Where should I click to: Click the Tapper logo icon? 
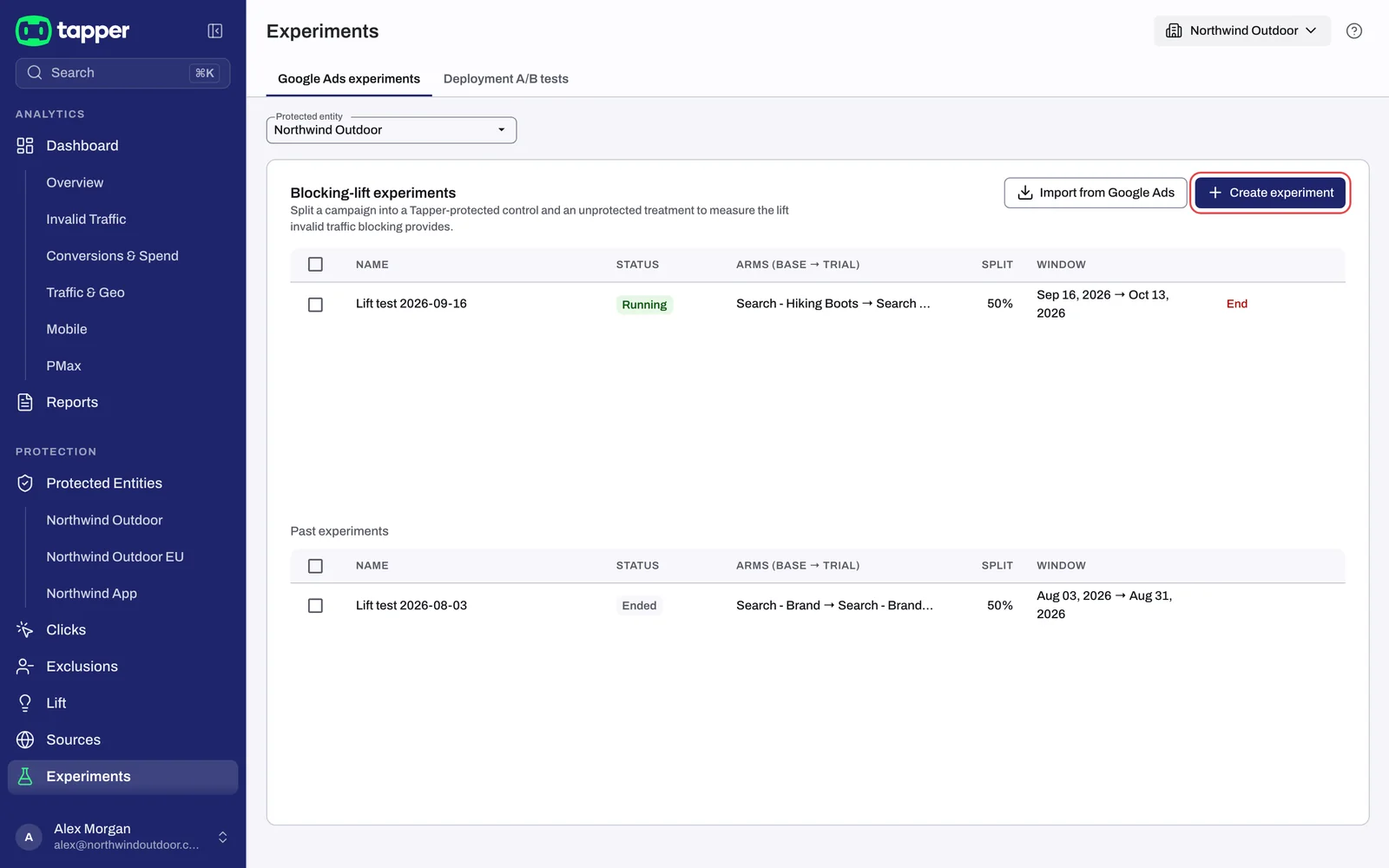(x=33, y=30)
